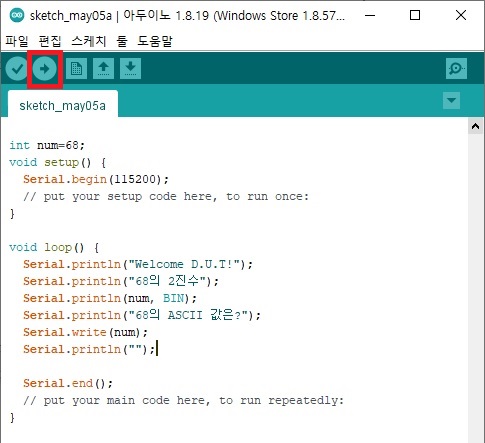485x443 pixels.
Task: Expand the tab options dropdown arrow
Action: pyautogui.click(x=451, y=100)
